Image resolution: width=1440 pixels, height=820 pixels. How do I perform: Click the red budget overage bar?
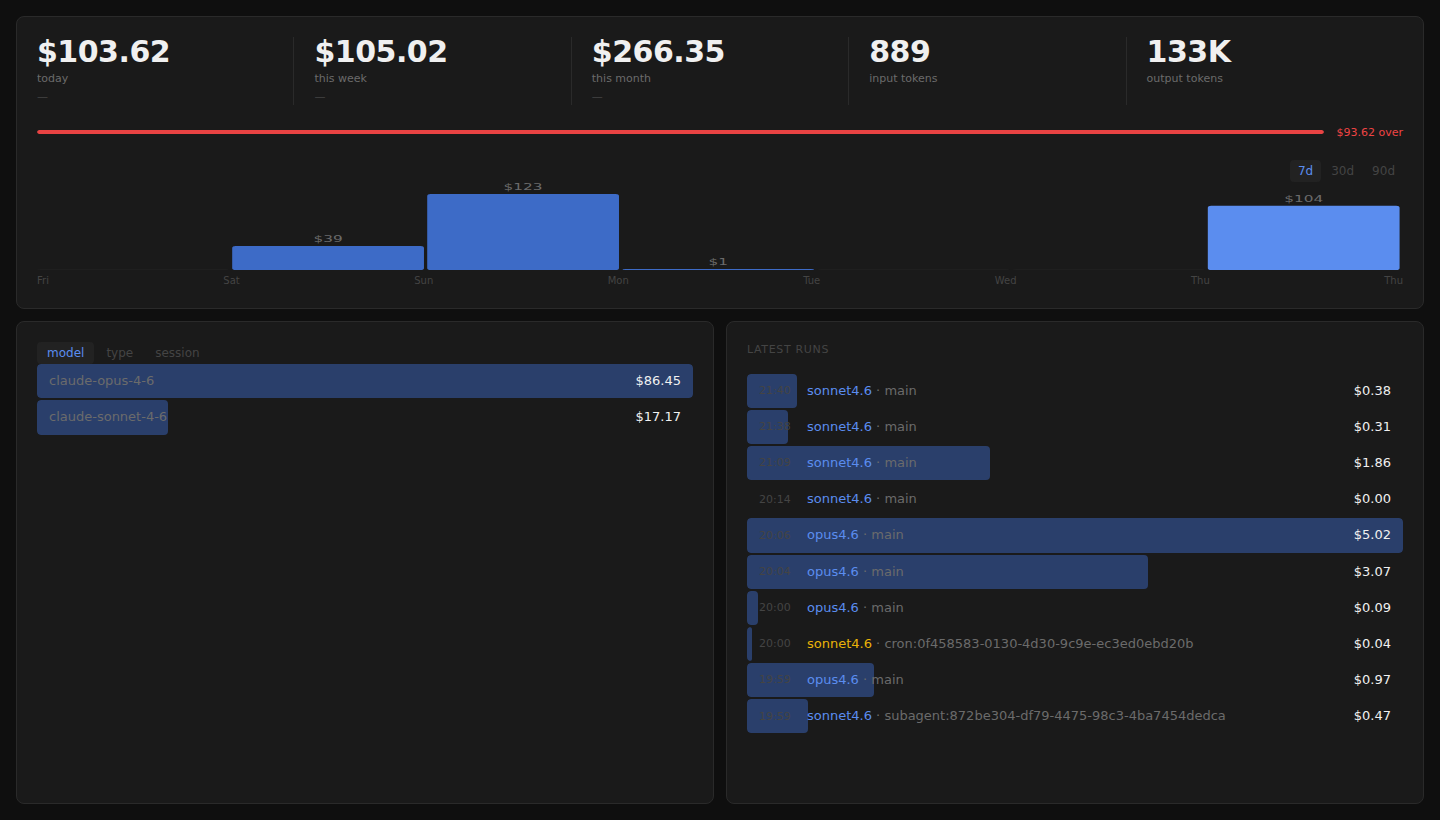pyautogui.click(x=678, y=131)
